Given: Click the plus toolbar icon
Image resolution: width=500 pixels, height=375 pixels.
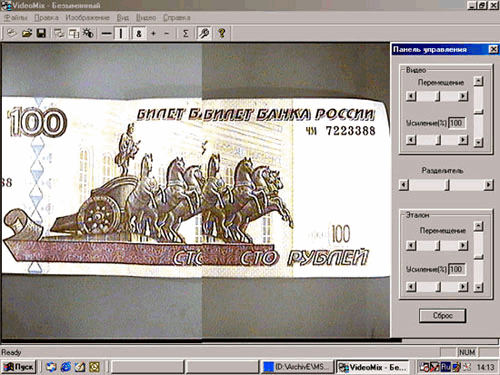Looking at the screenshot, I should (154, 34).
